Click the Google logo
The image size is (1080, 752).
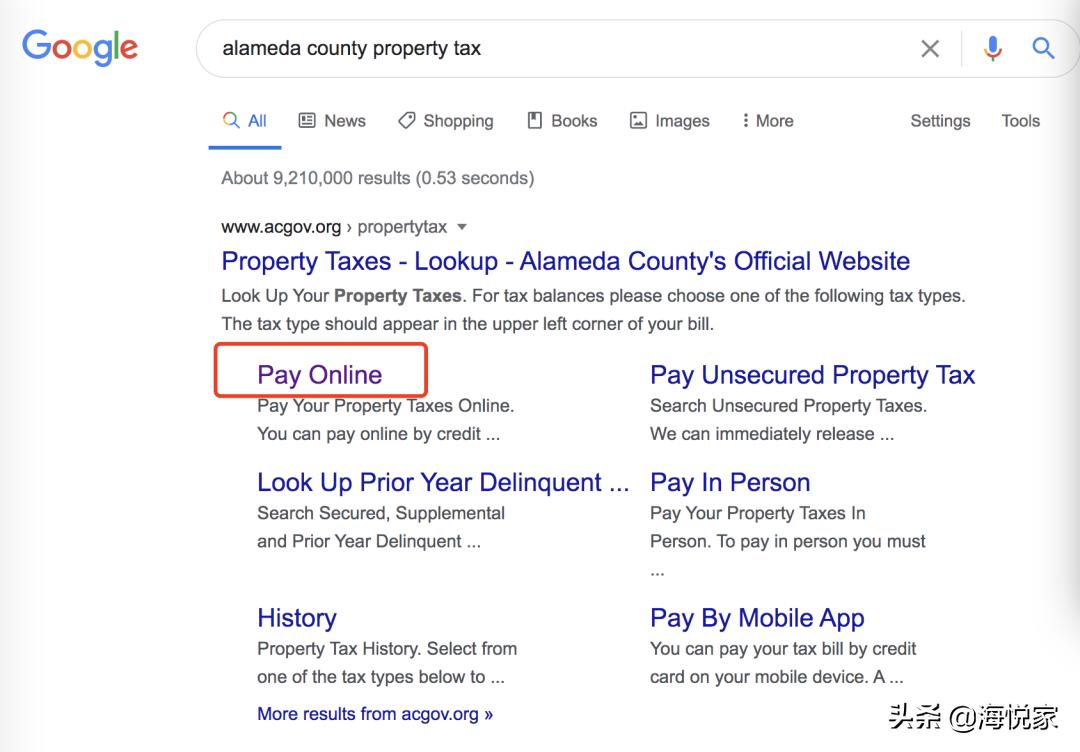point(80,48)
